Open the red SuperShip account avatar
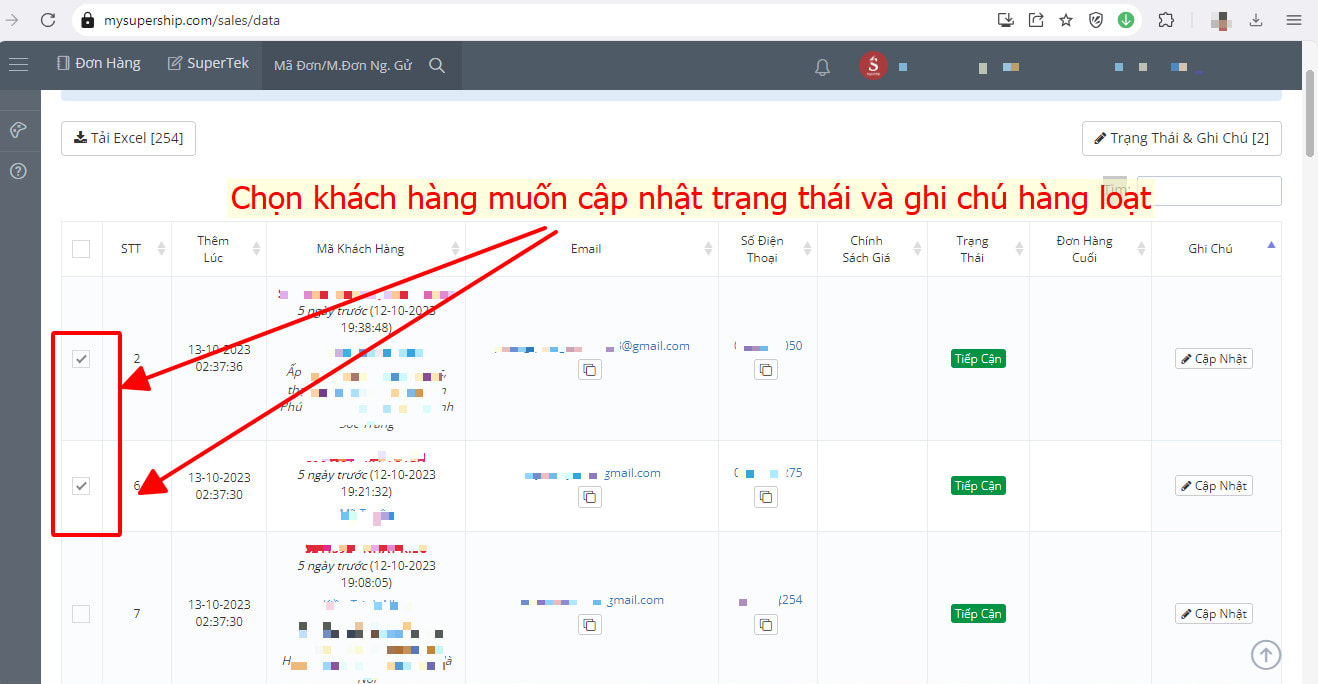 (873, 66)
